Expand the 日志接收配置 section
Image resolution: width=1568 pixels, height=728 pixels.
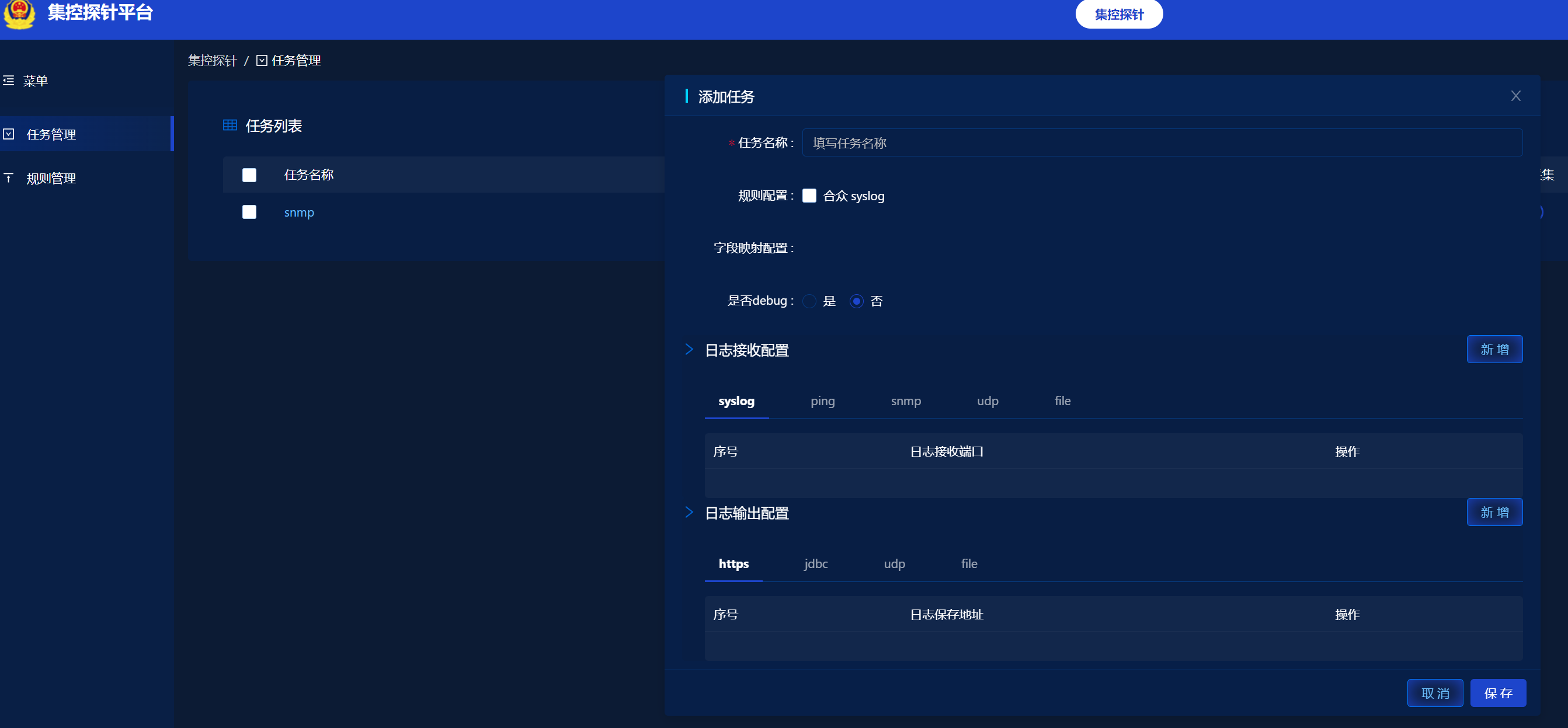[x=689, y=349]
